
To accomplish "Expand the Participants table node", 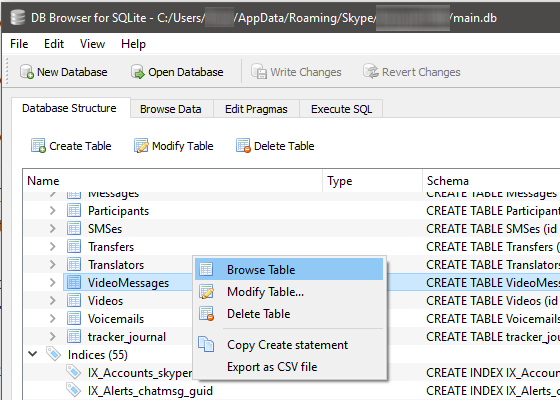I will [52, 211].
